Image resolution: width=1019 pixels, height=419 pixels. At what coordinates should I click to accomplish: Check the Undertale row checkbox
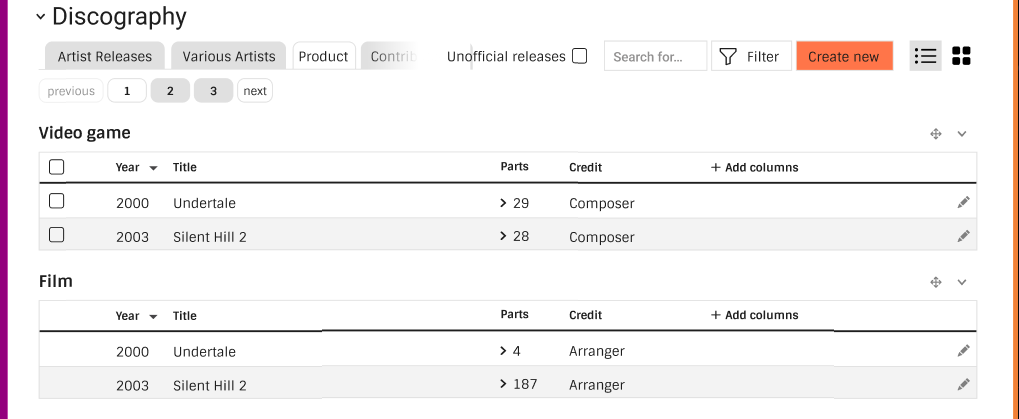[57, 201]
